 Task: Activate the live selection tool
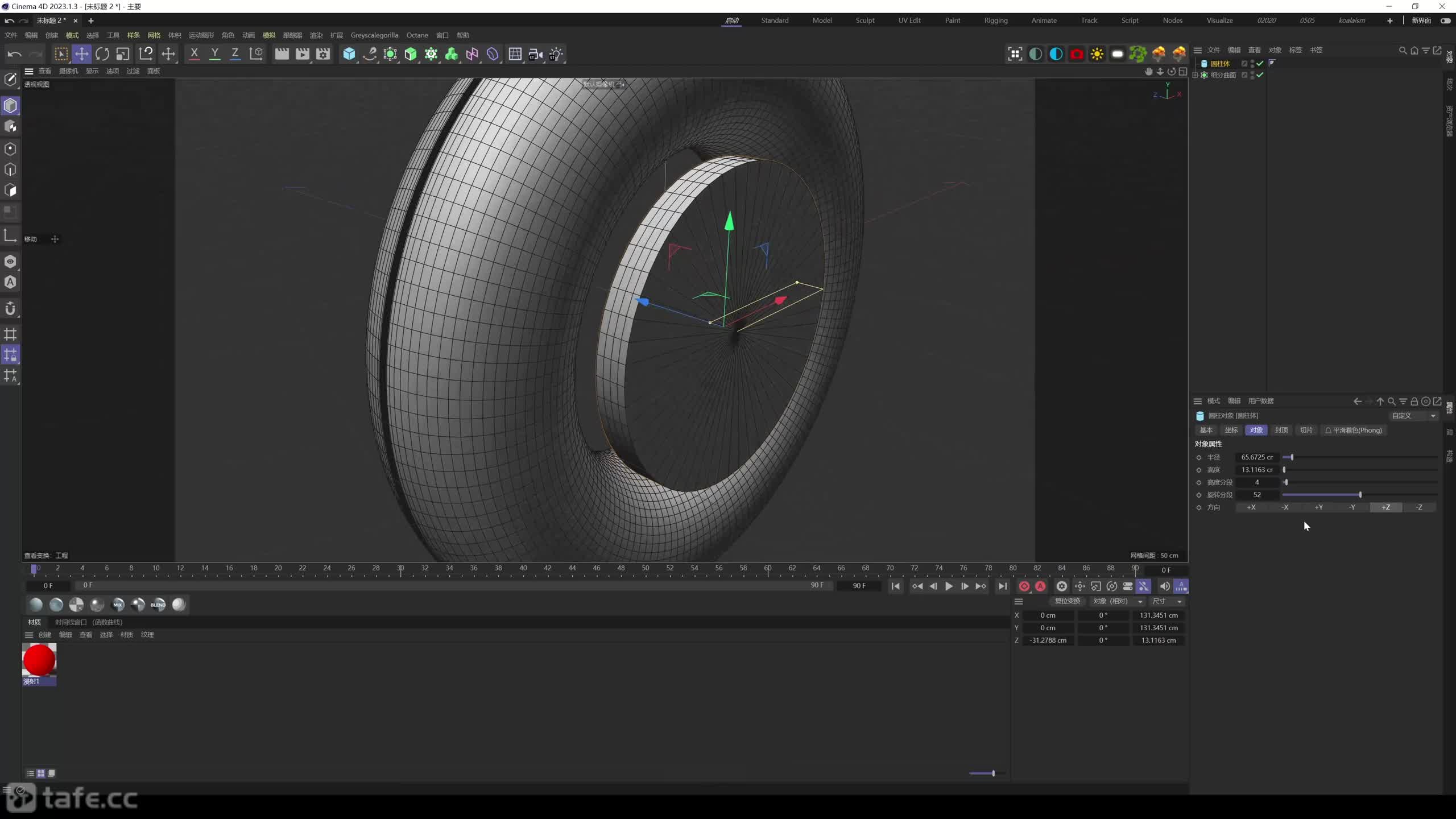(x=61, y=54)
